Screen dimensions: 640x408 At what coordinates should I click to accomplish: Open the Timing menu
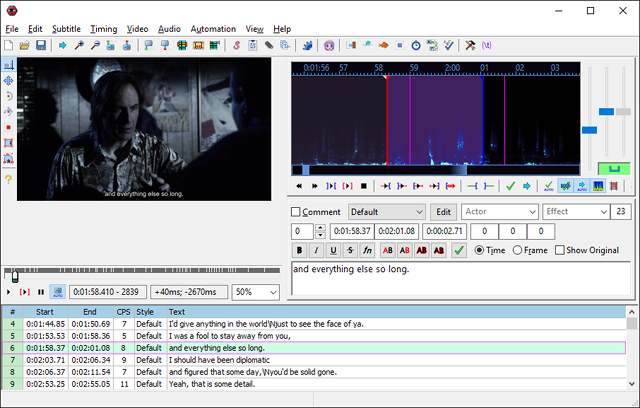tap(103, 29)
